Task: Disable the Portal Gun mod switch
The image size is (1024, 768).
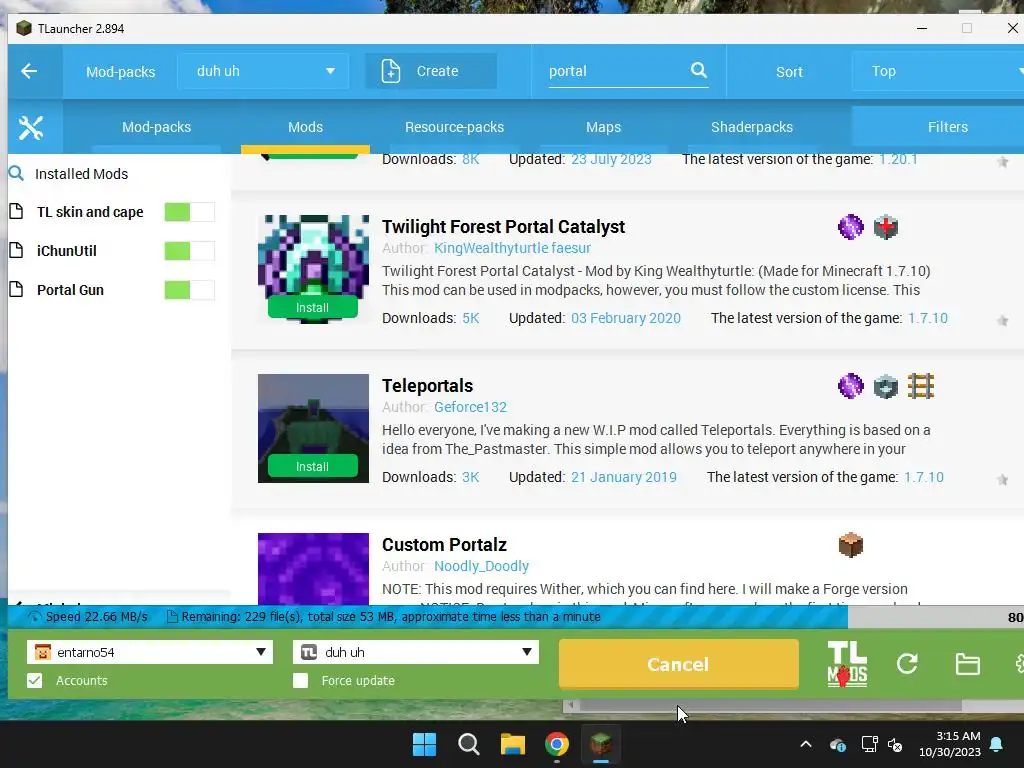Action: 189,290
